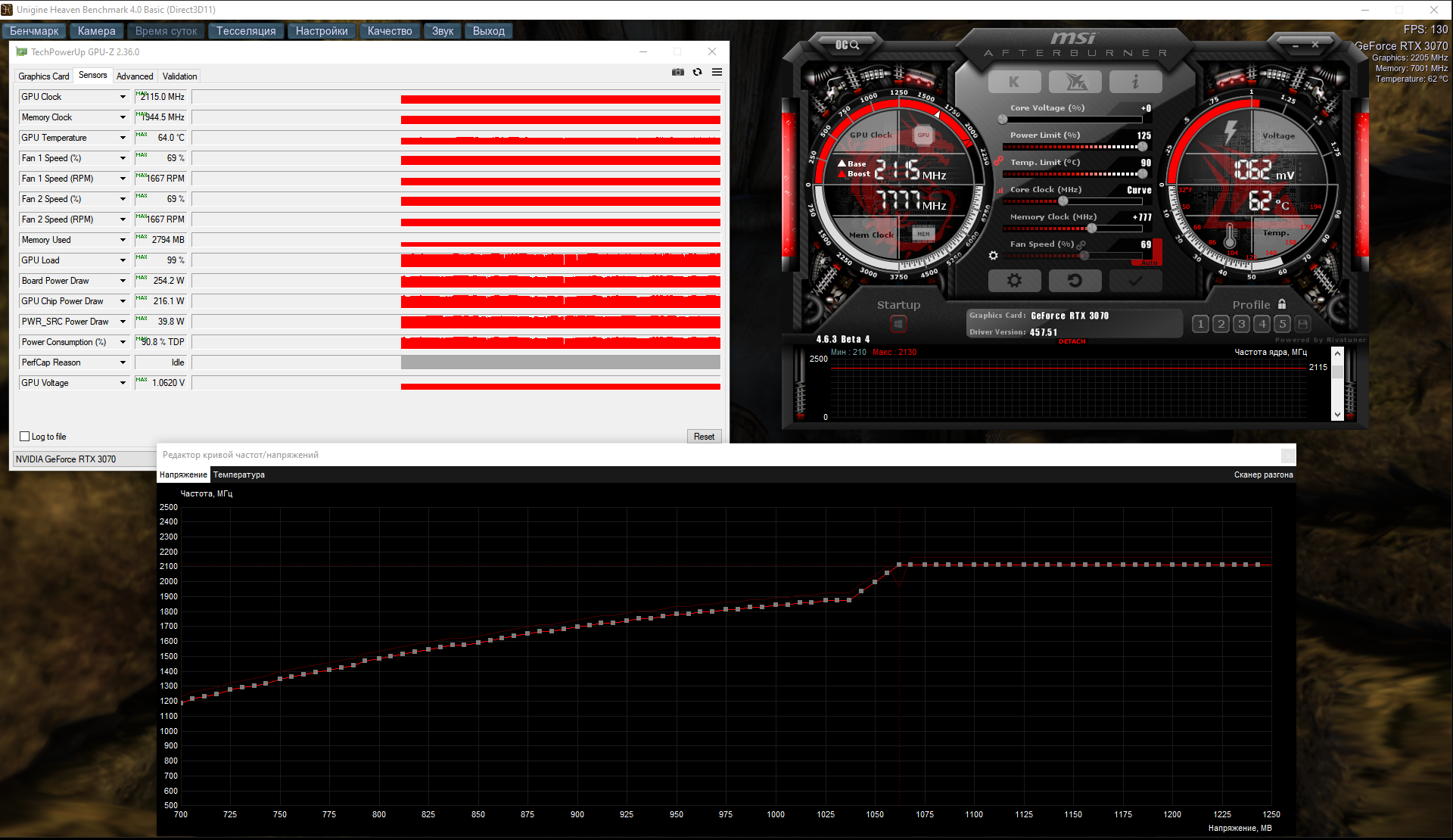Switch to the Advanced tab in GPU-Z
The height and width of the screenshot is (840, 1453).
click(x=135, y=76)
